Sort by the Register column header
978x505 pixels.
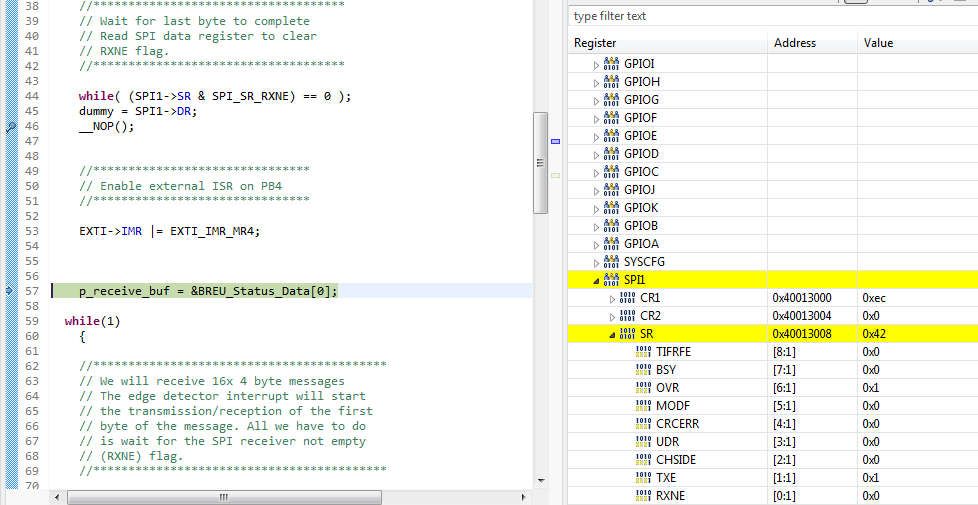point(668,43)
